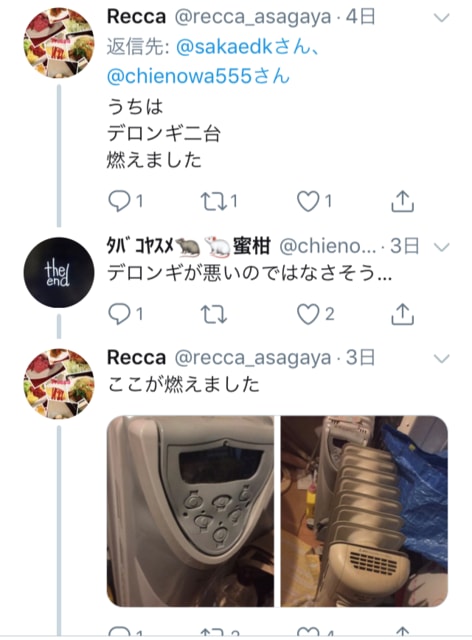This screenshot has height=640, width=472.
Task: Share the tweet by タバコヤスメ蜜柑
Action: pos(403,314)
